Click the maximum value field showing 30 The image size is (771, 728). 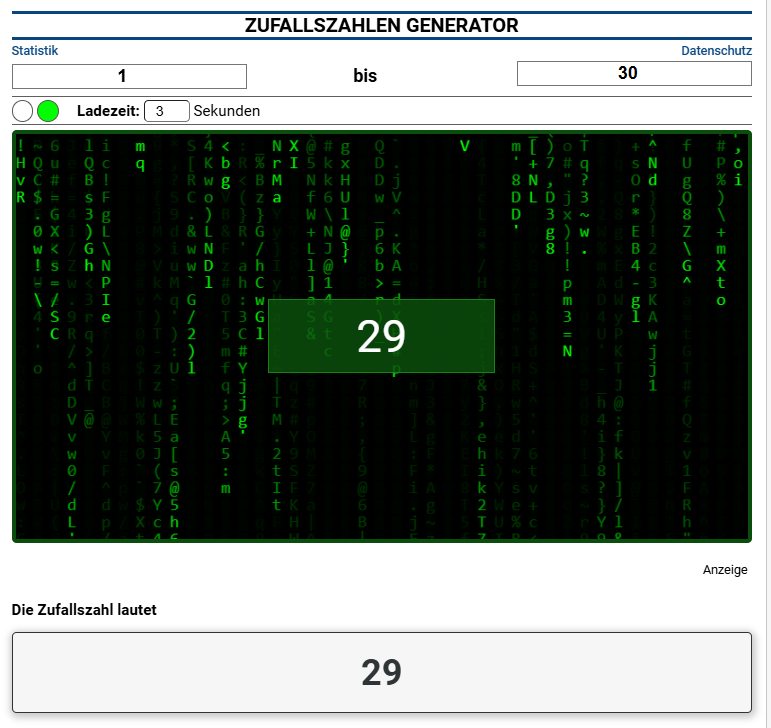click(634, 73)
